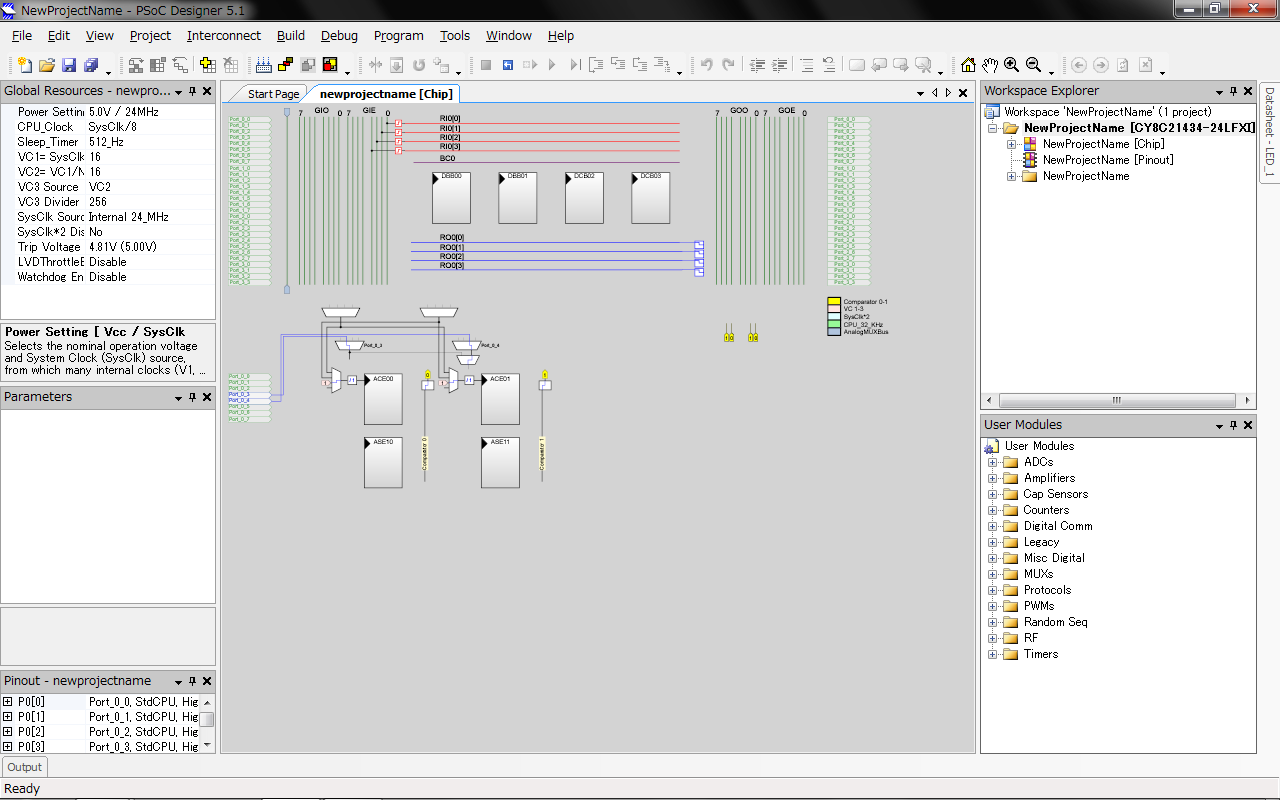Viewport: 1280px width, 800px height.
Task: Select the DBB00 digital block
Action: pyautogui.click(x=451, y=198)
